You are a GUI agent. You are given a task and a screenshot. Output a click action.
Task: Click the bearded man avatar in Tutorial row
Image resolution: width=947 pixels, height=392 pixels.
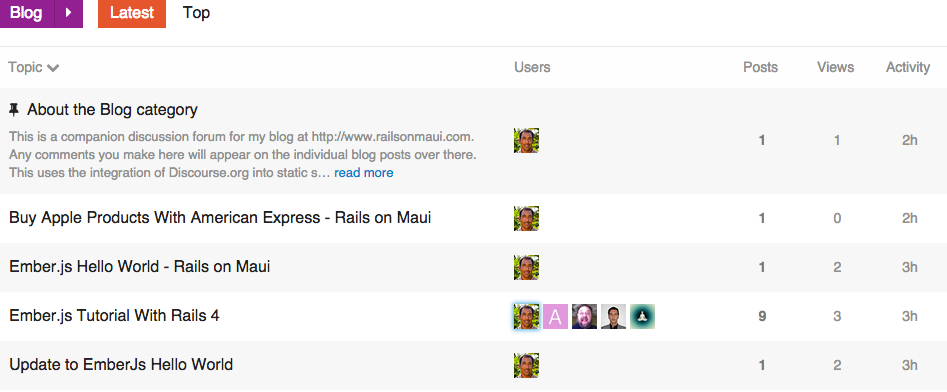tap(584, 316)
